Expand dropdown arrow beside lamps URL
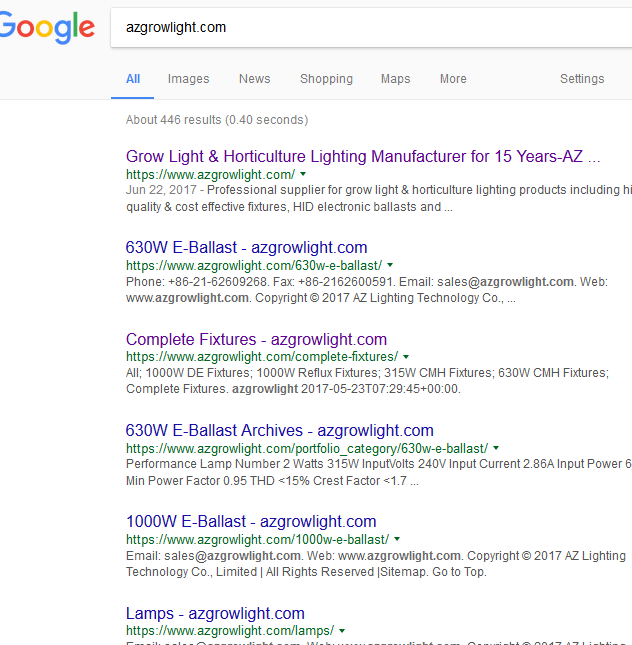 click(x=342, y=630)
